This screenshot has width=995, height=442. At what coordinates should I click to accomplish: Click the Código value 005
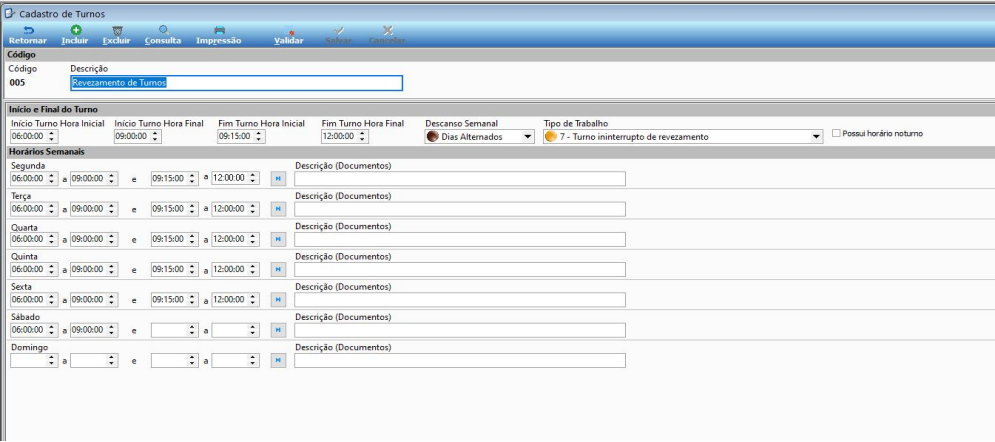pyautogui.click(x=18, y=83)
